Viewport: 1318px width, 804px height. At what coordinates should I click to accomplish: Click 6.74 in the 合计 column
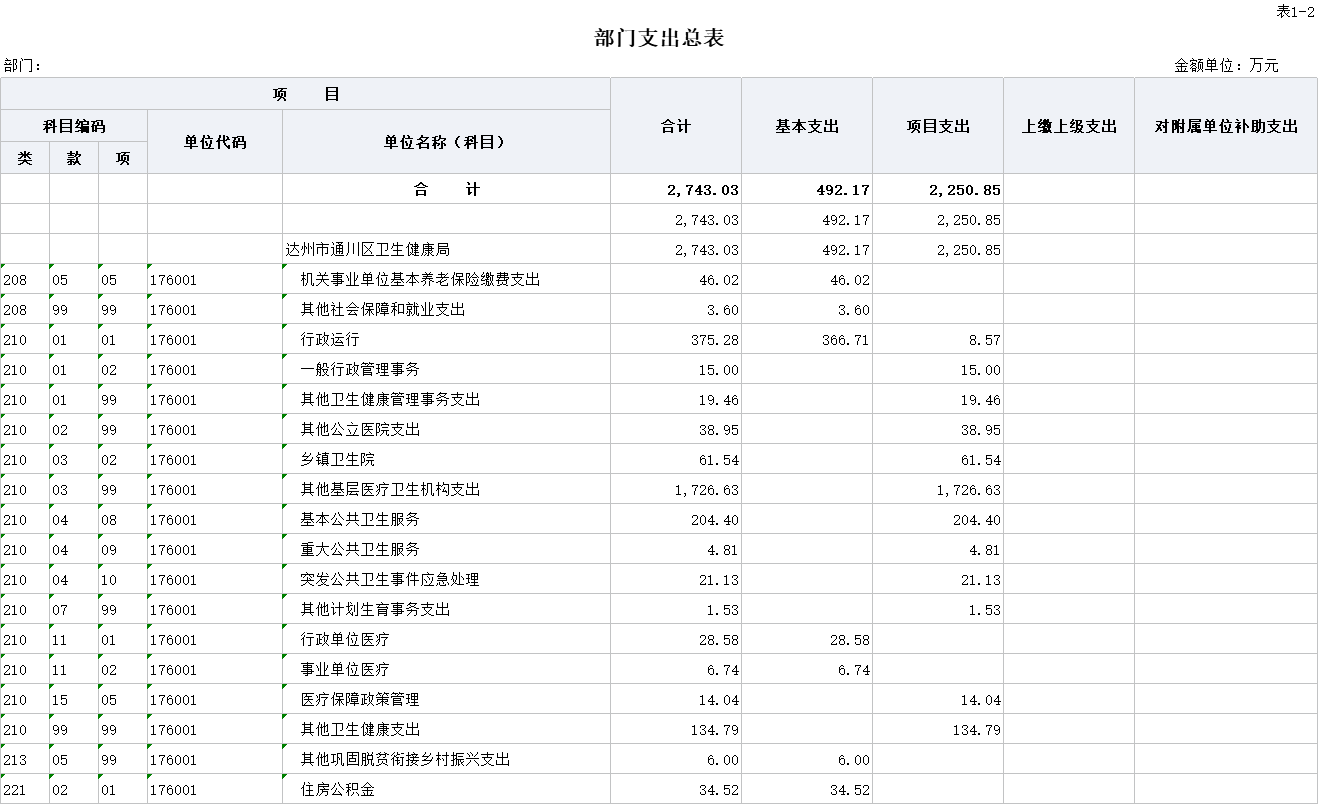pyautogui.click(x=723, y=670)
